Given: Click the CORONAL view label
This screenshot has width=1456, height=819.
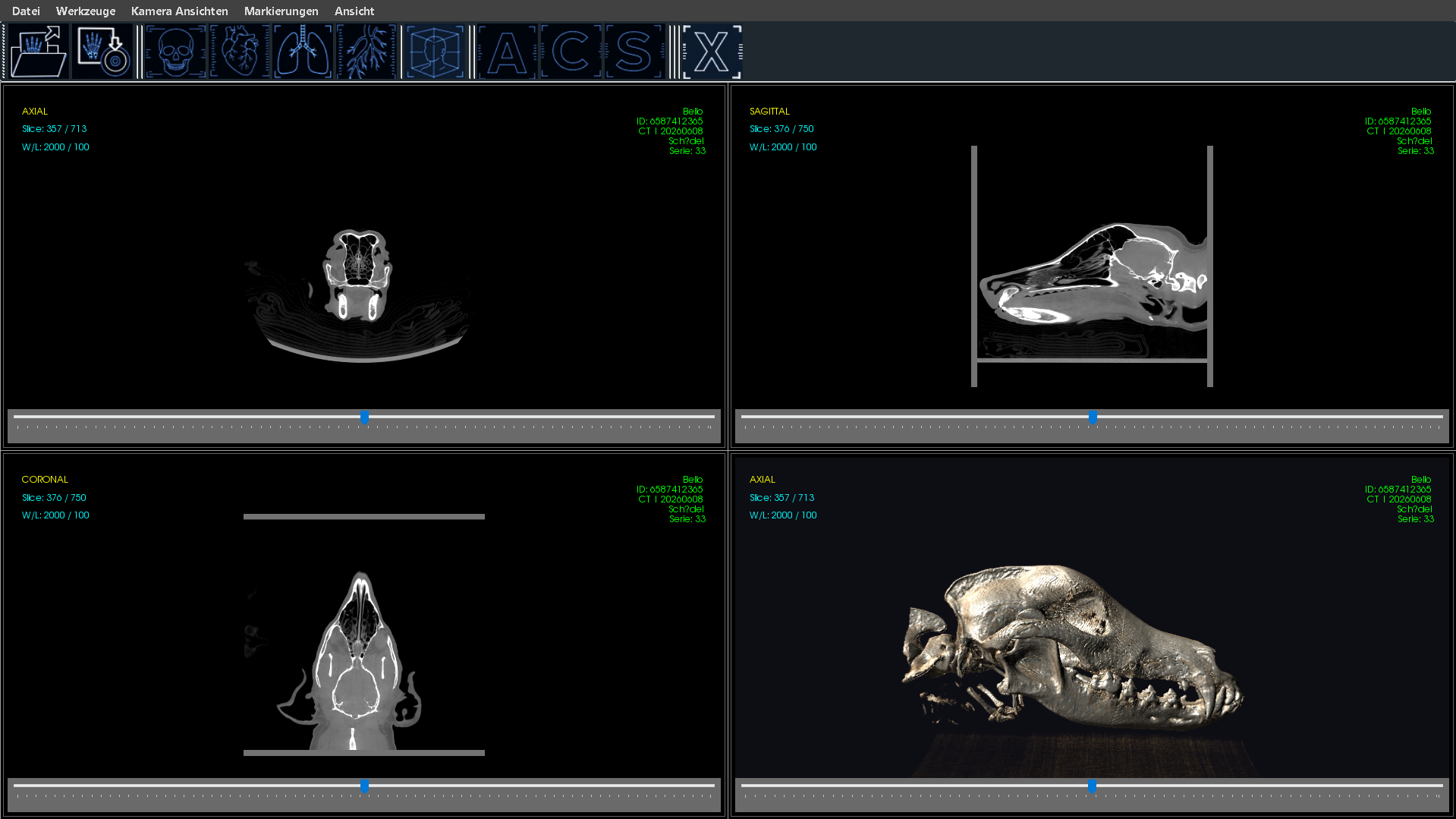Looking at the screenshot, I should point(45,479).
